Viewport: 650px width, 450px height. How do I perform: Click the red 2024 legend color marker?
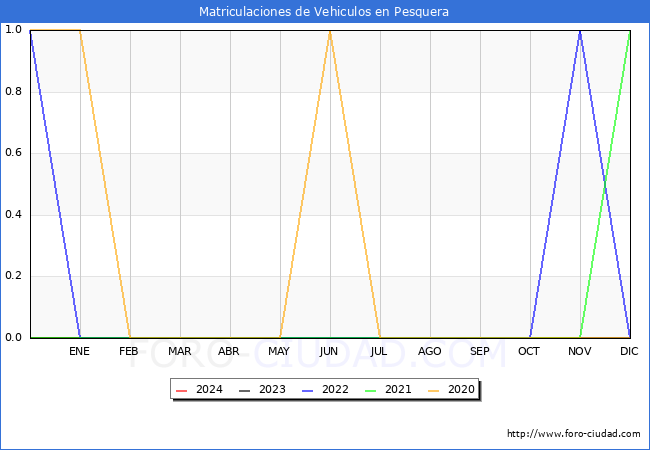(182, 391)
